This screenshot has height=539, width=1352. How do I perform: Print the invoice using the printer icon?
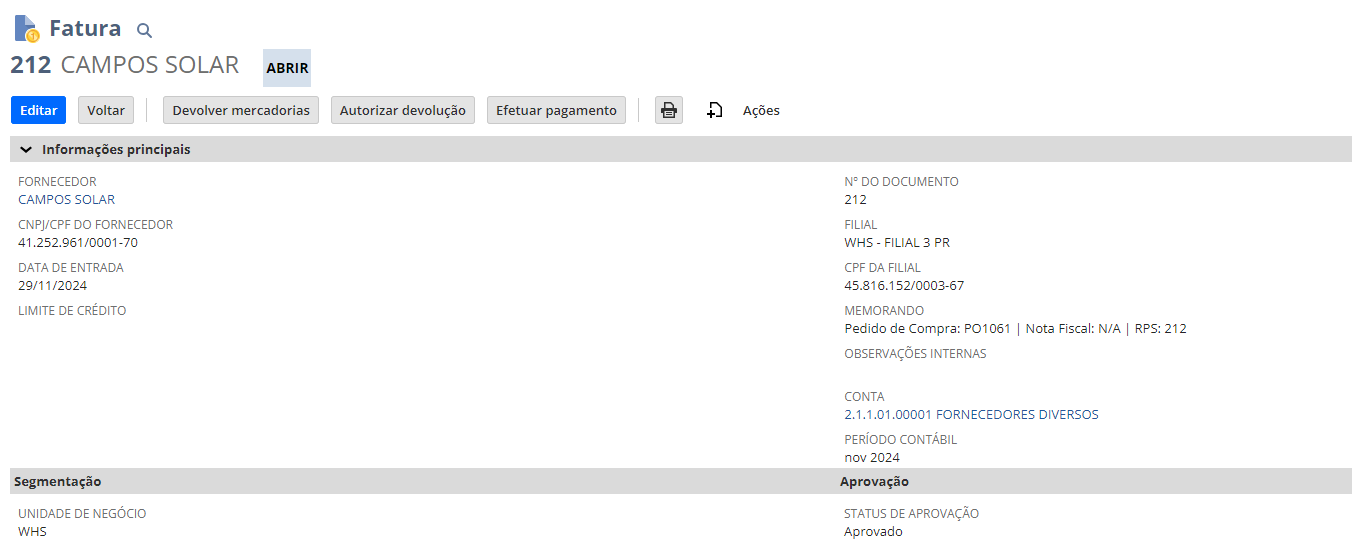tap(669, 110)
